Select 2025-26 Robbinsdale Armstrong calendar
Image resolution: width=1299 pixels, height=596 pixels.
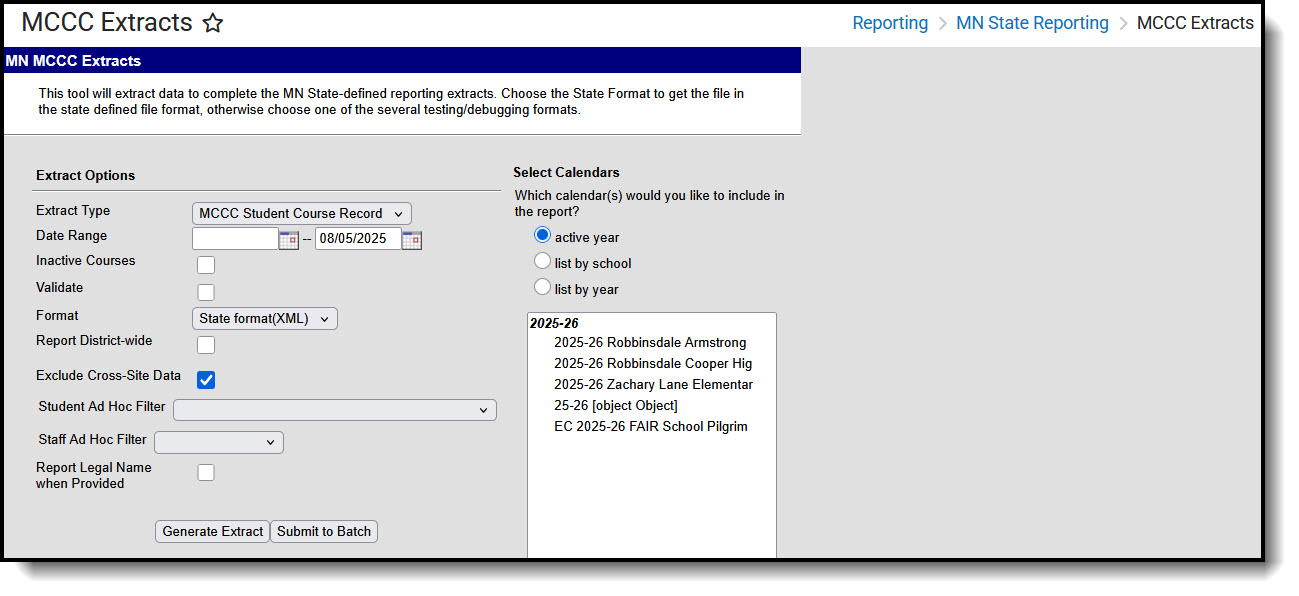pos(650,343)
